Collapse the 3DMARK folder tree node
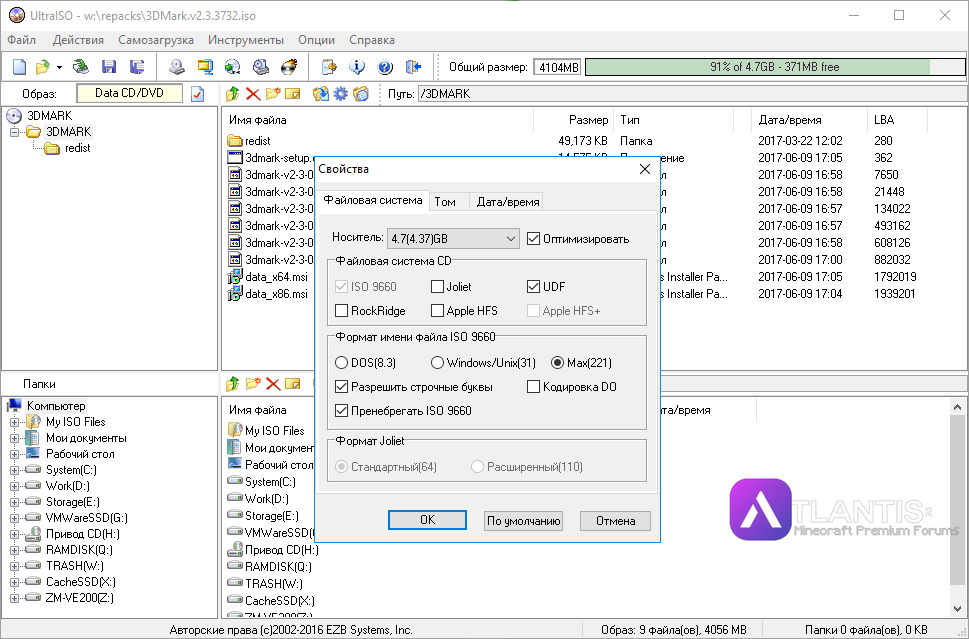The height and width of the screenshot is (639, 969). click(x=14, y=132)
